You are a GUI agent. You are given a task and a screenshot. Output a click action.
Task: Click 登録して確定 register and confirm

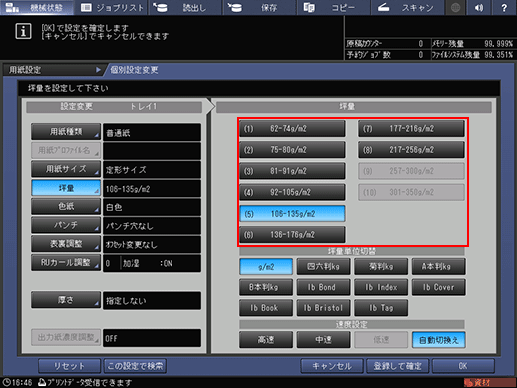tap(398, 366)
